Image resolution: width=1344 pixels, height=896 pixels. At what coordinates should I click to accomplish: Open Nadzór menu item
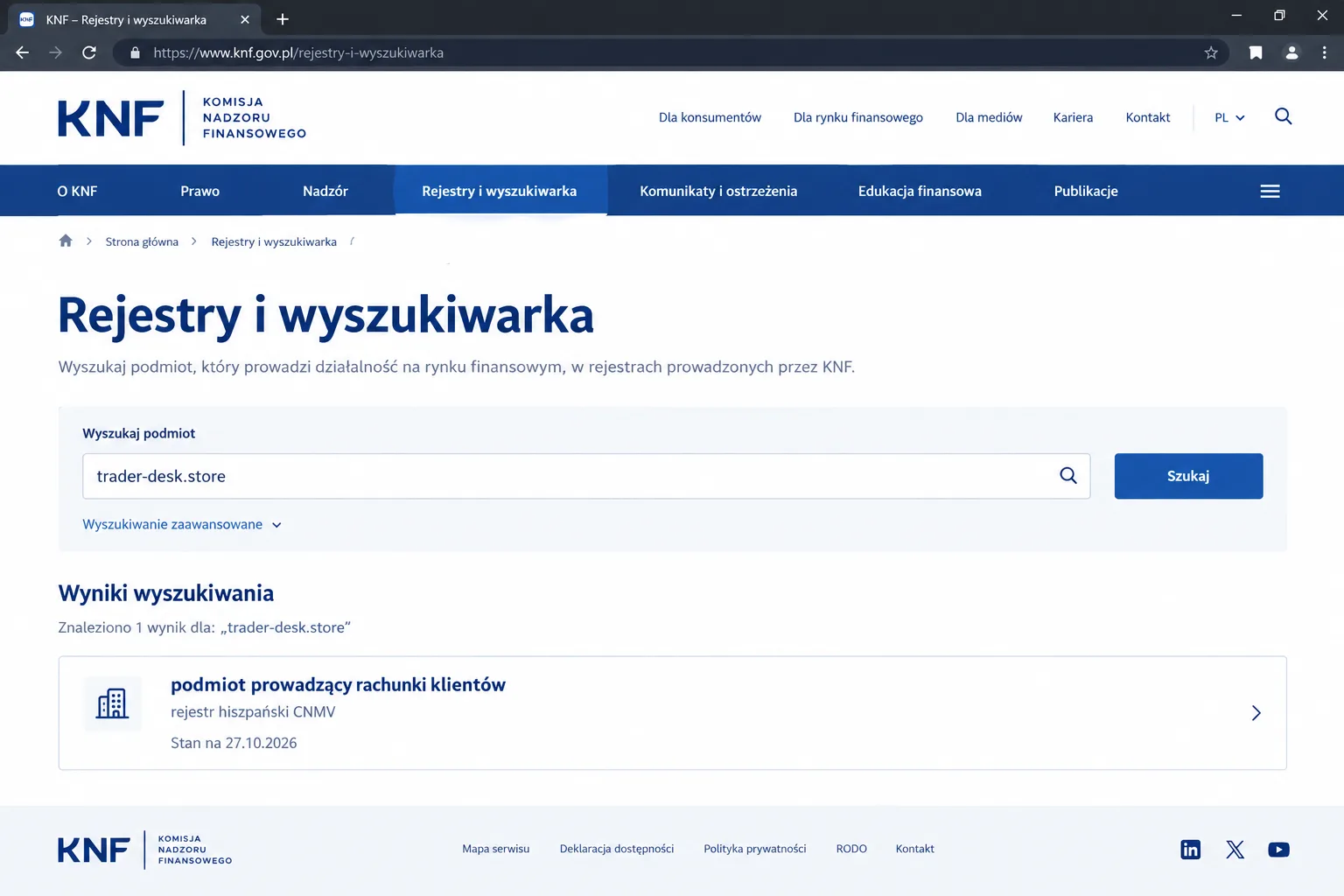(x=325, y=191)
